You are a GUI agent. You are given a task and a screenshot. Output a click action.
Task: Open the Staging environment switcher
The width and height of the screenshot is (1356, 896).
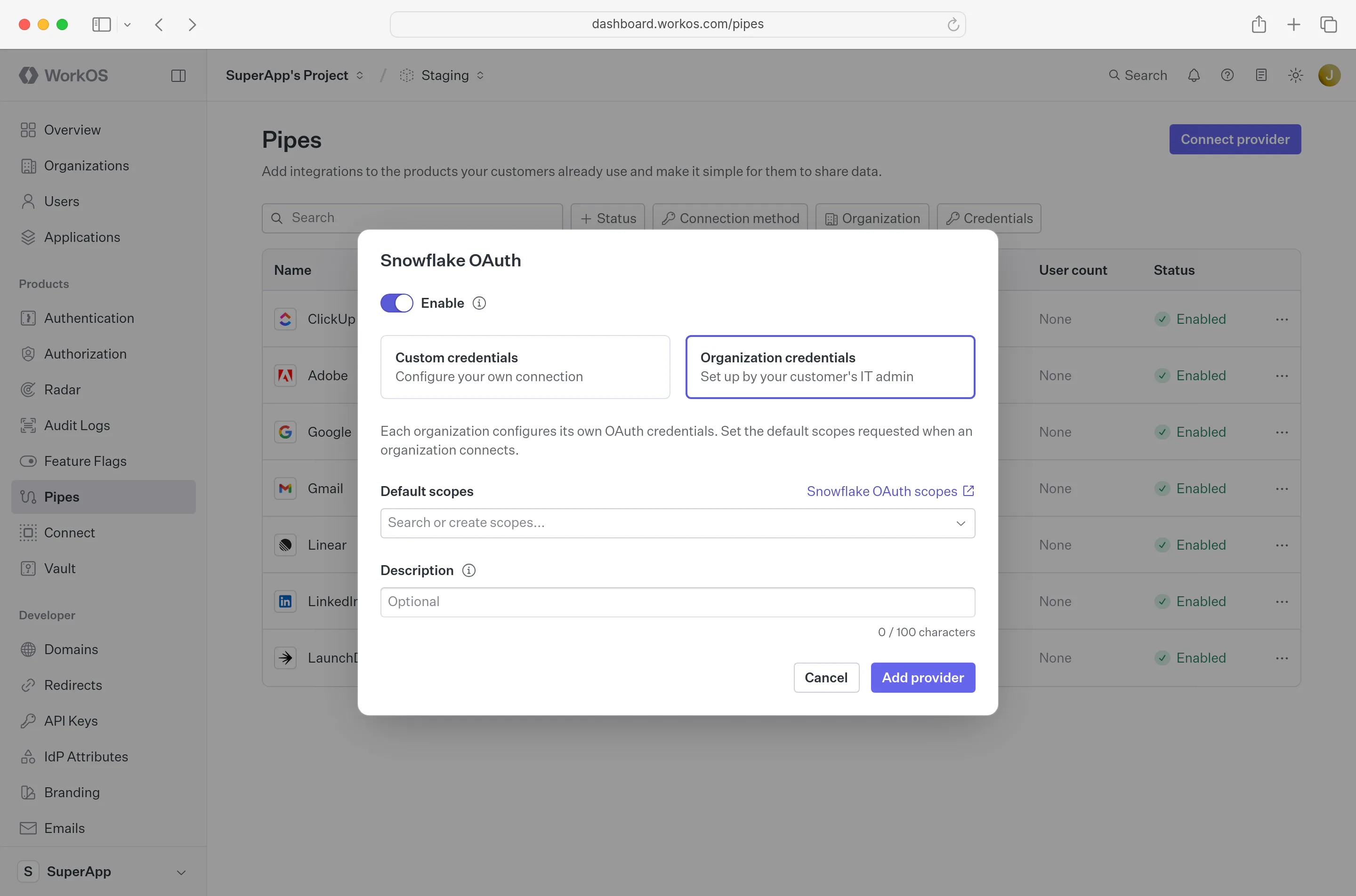442,75
